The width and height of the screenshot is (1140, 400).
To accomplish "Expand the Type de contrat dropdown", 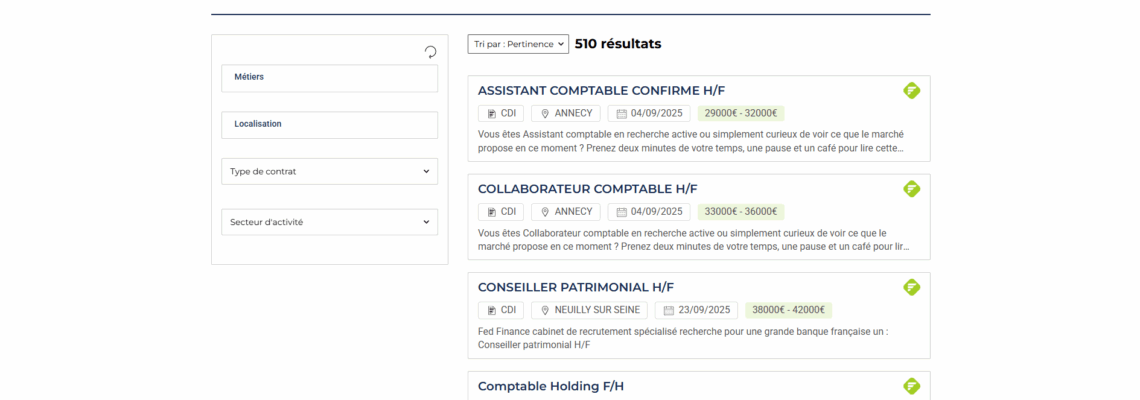I will click(x=329, y=171).
